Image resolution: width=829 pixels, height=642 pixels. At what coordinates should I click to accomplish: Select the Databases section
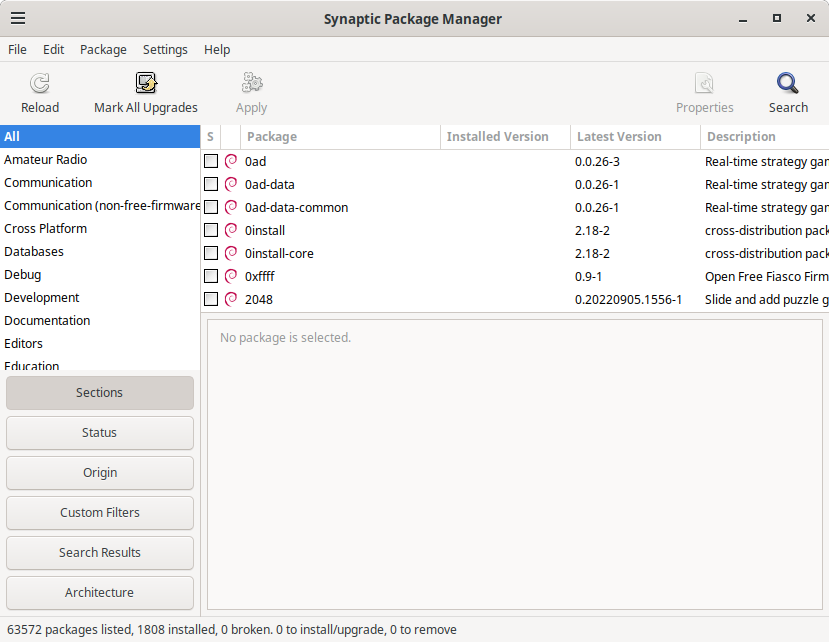click(x=100, y=251)
